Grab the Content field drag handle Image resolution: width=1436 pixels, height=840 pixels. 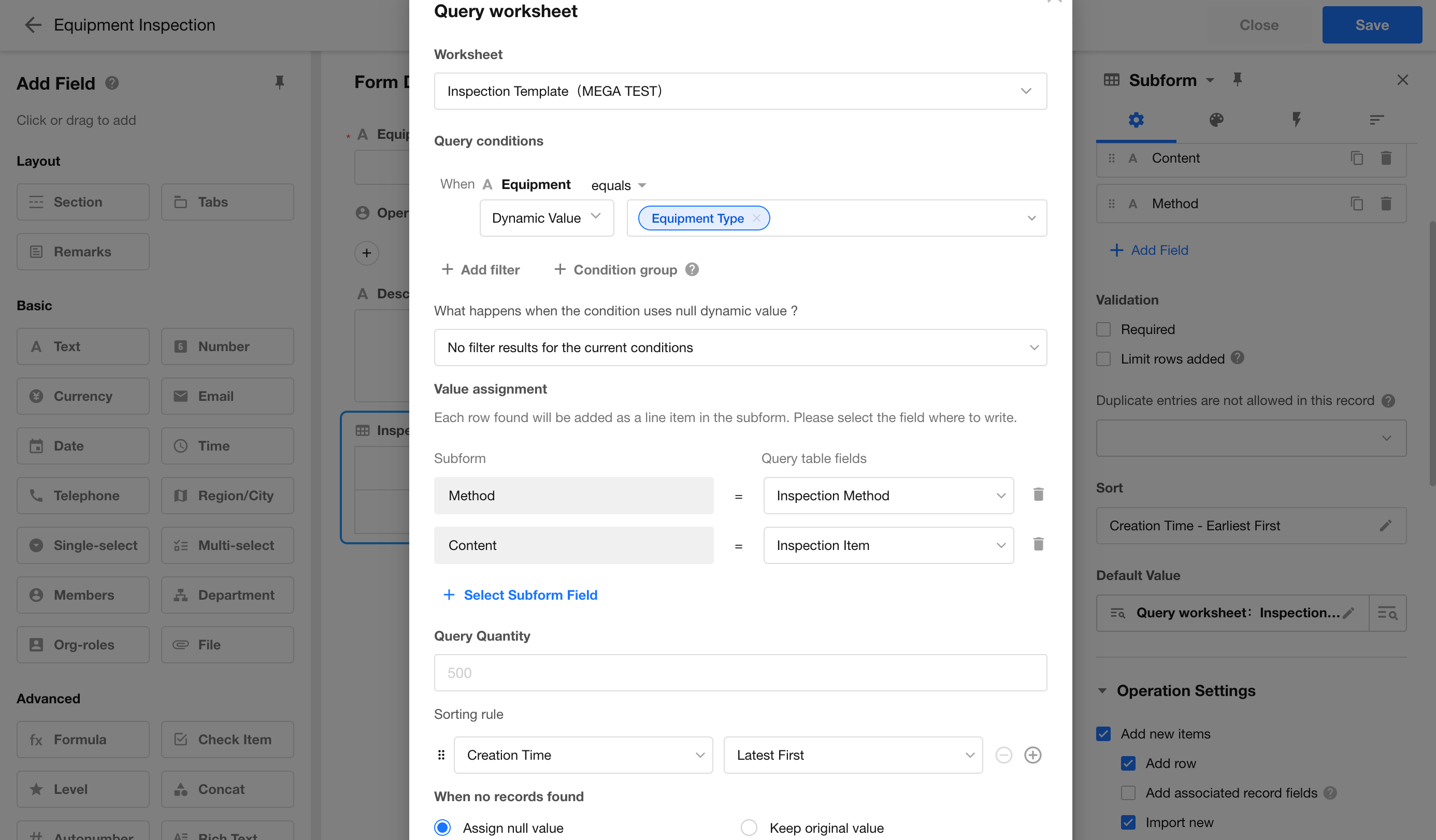[1111, 158]
